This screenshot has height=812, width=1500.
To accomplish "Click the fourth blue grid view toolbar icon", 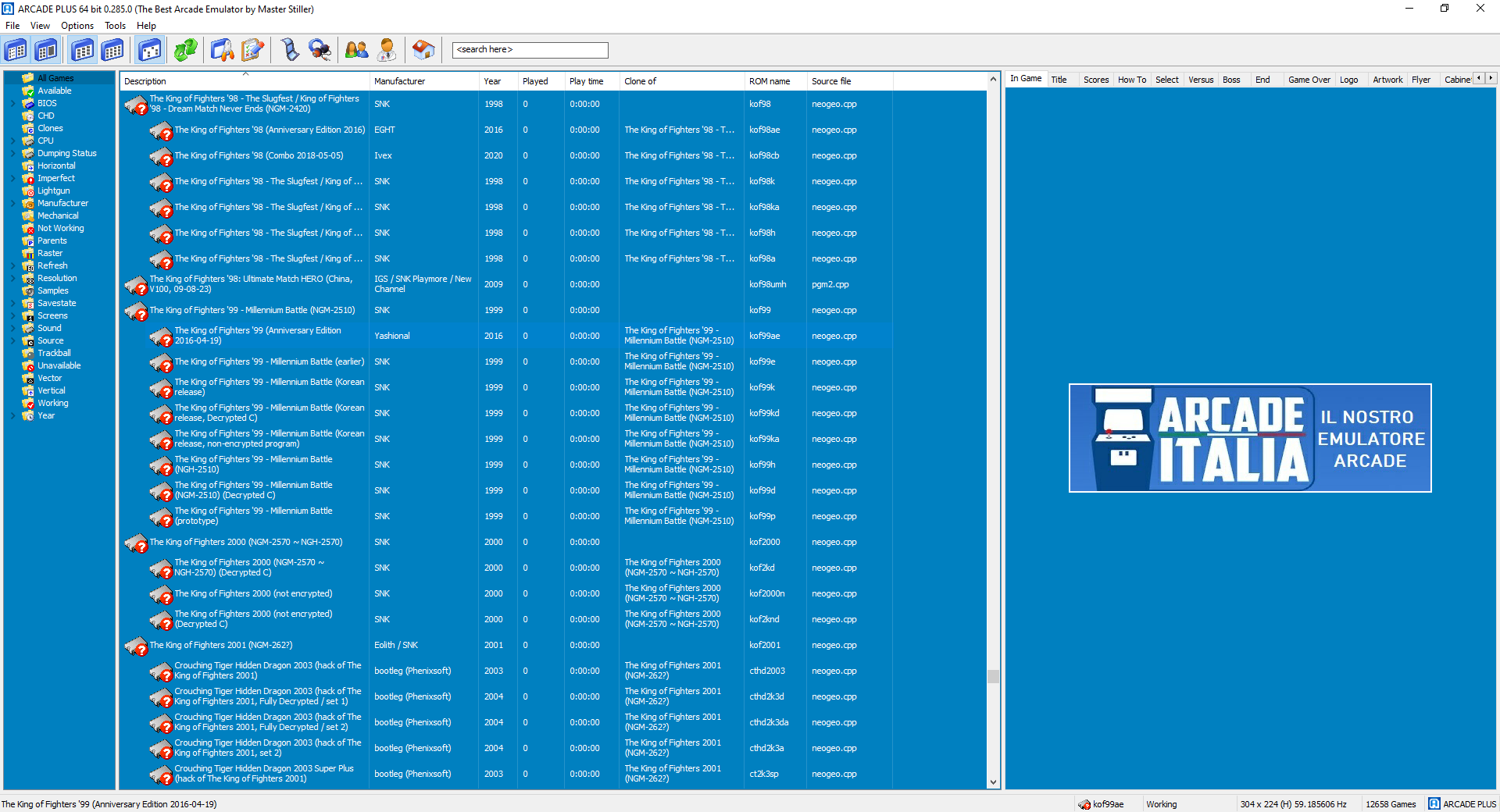I will (x=113, y=50).
